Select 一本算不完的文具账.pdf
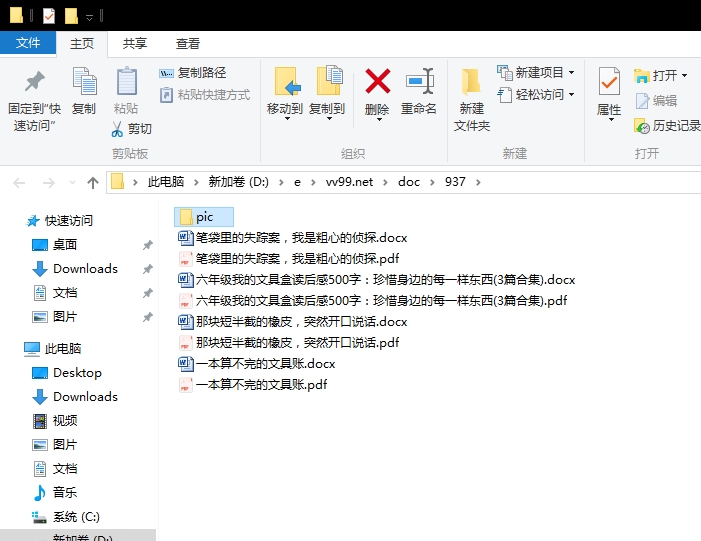This screenshot has width=701, height=541. coord(253,385)
